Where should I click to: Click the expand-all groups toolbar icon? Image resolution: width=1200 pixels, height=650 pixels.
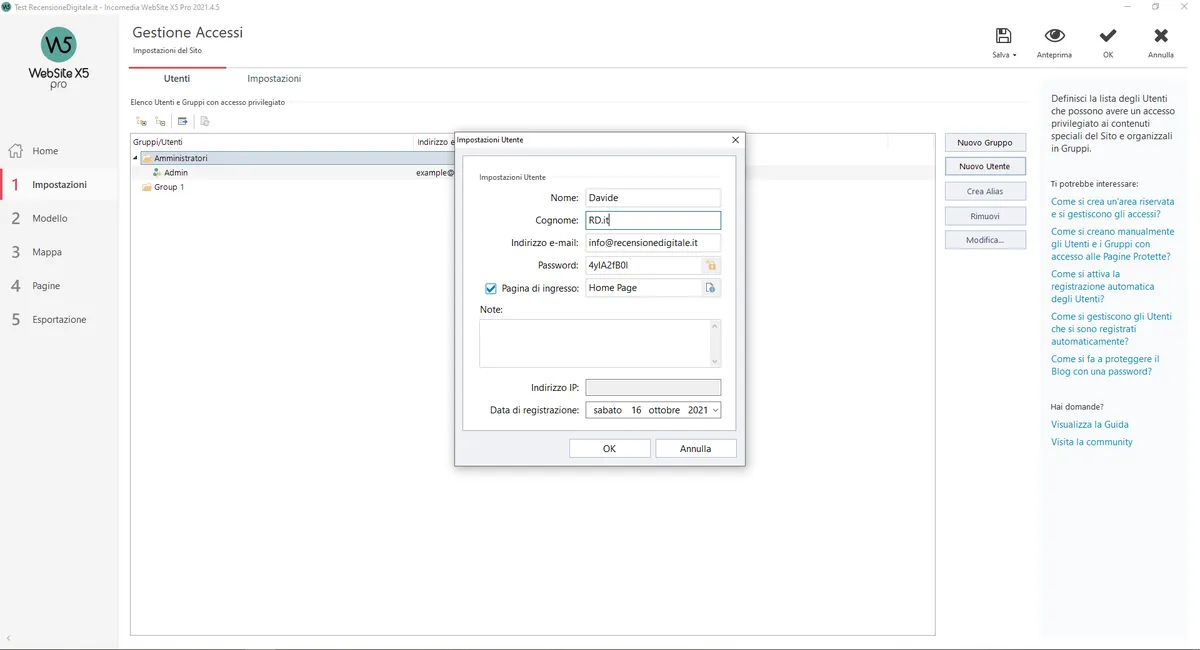point(141,122)
